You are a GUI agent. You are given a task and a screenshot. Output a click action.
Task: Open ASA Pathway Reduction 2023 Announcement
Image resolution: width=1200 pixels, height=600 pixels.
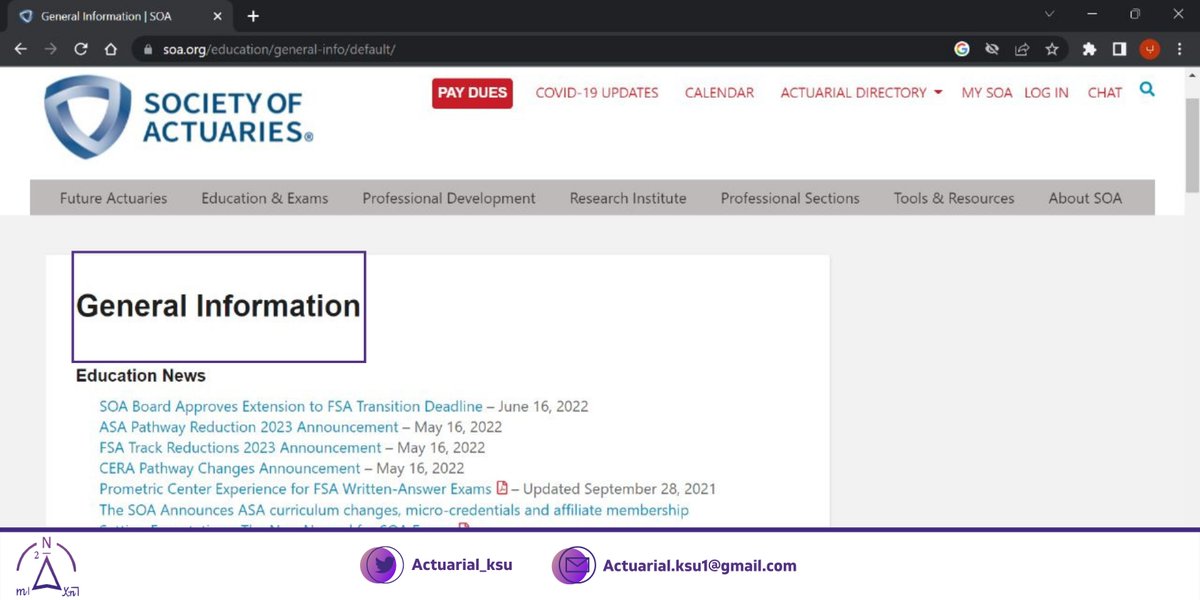[249, 427]
